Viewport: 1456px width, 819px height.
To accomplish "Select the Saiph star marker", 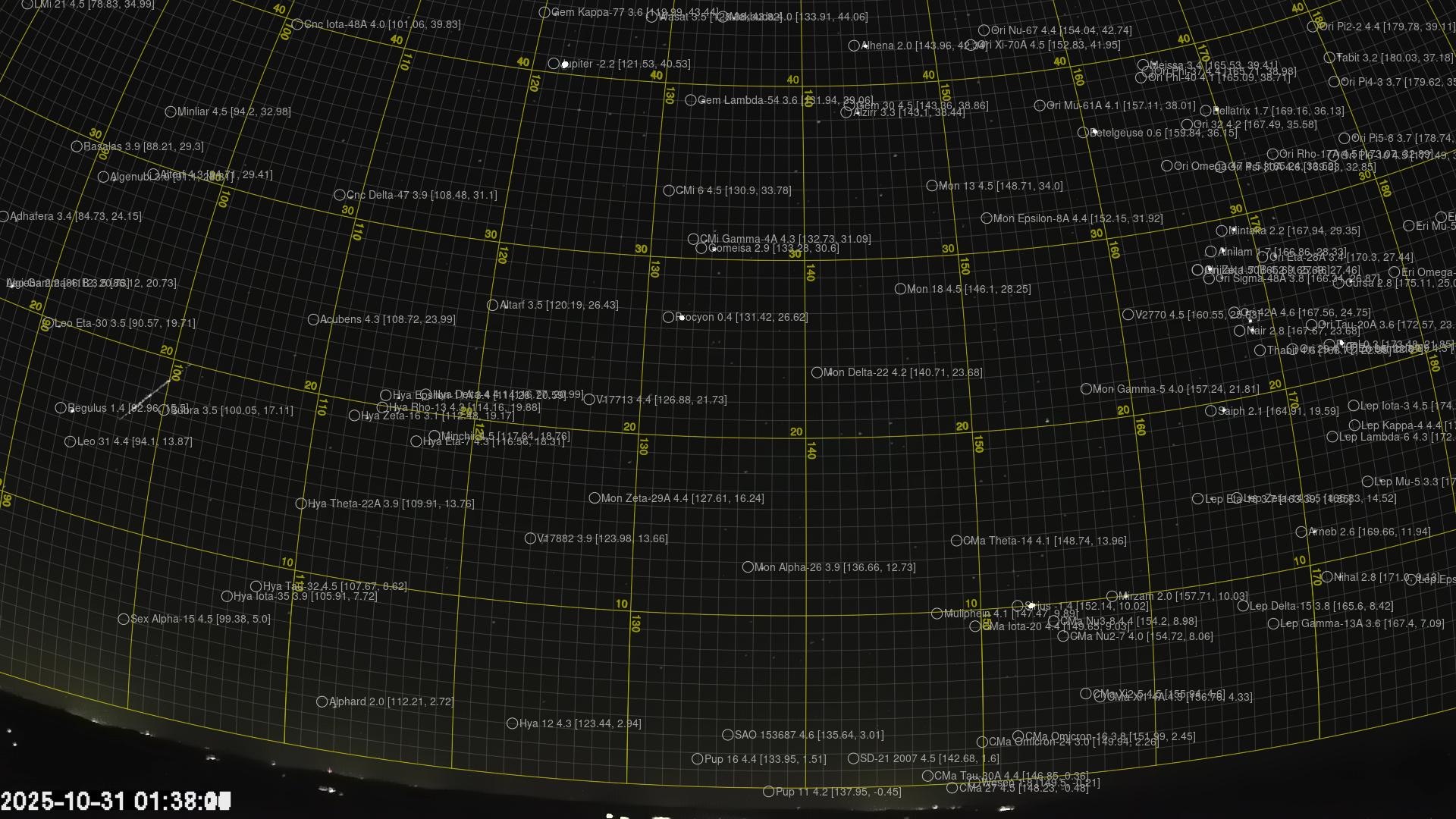I will (x=1211, y=411).
